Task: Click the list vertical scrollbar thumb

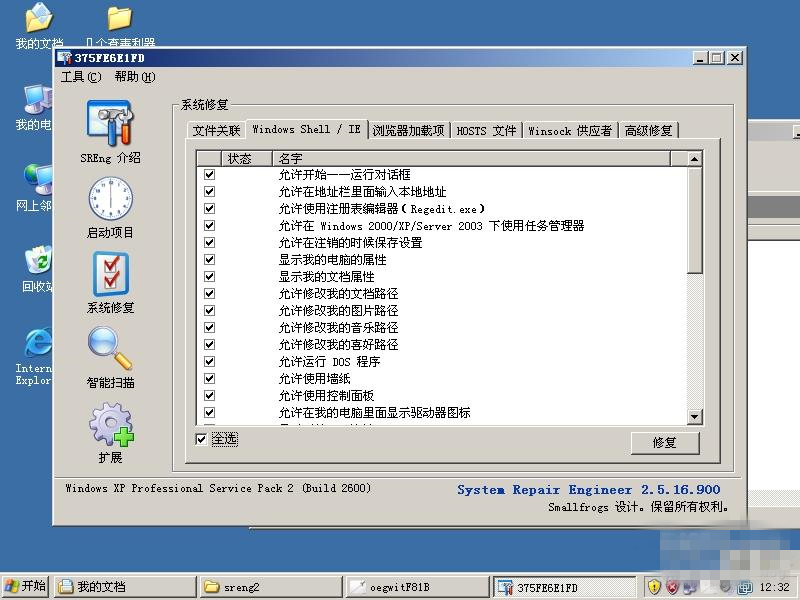Action: (x=694, y=220)
